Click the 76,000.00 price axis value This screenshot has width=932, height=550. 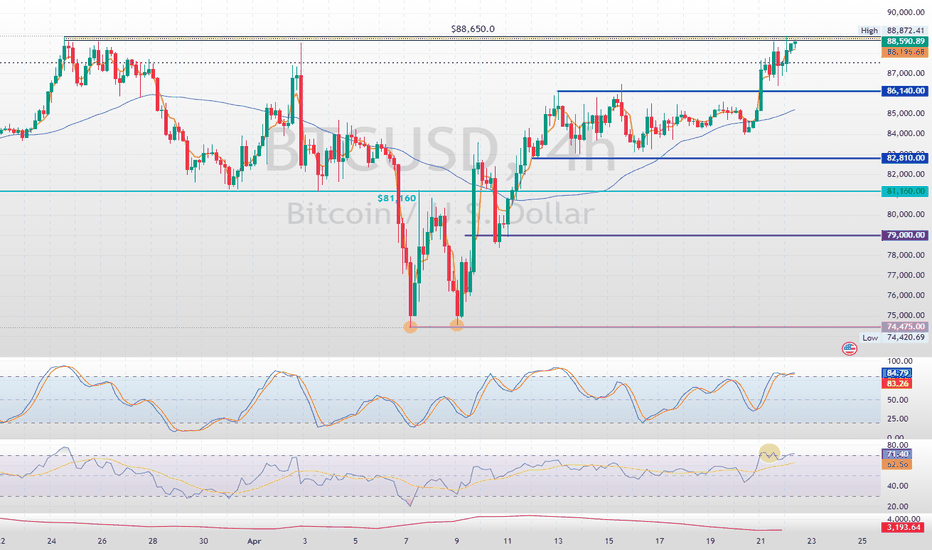(x=905, y=295)
